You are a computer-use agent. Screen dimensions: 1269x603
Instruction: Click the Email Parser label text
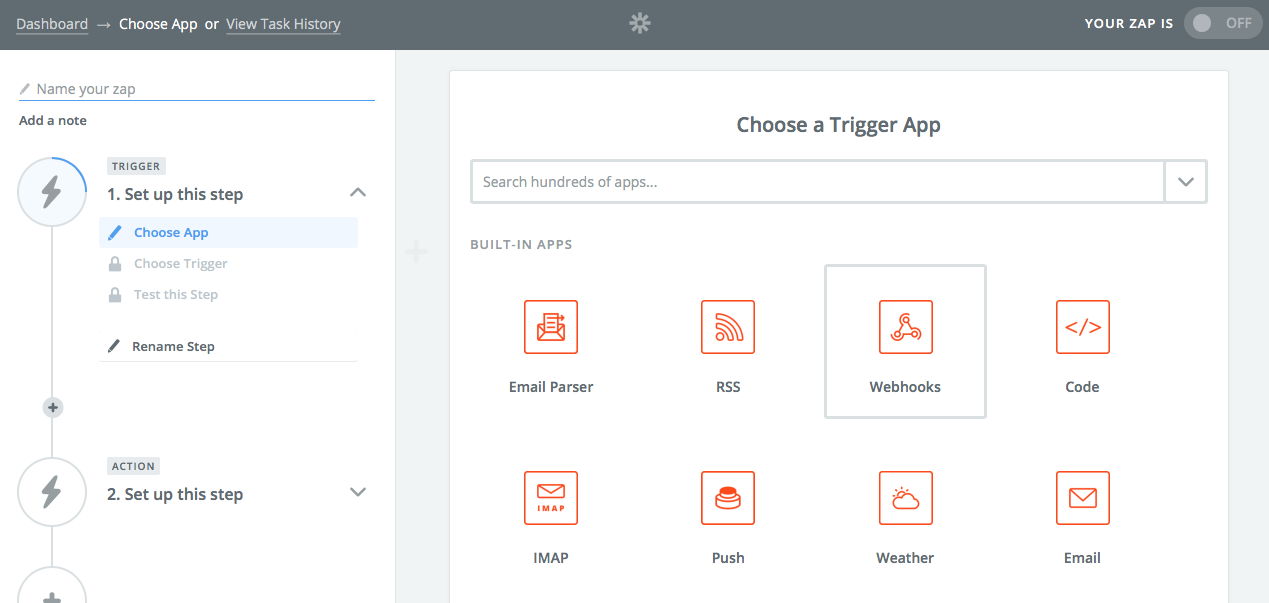click(551, 387)
